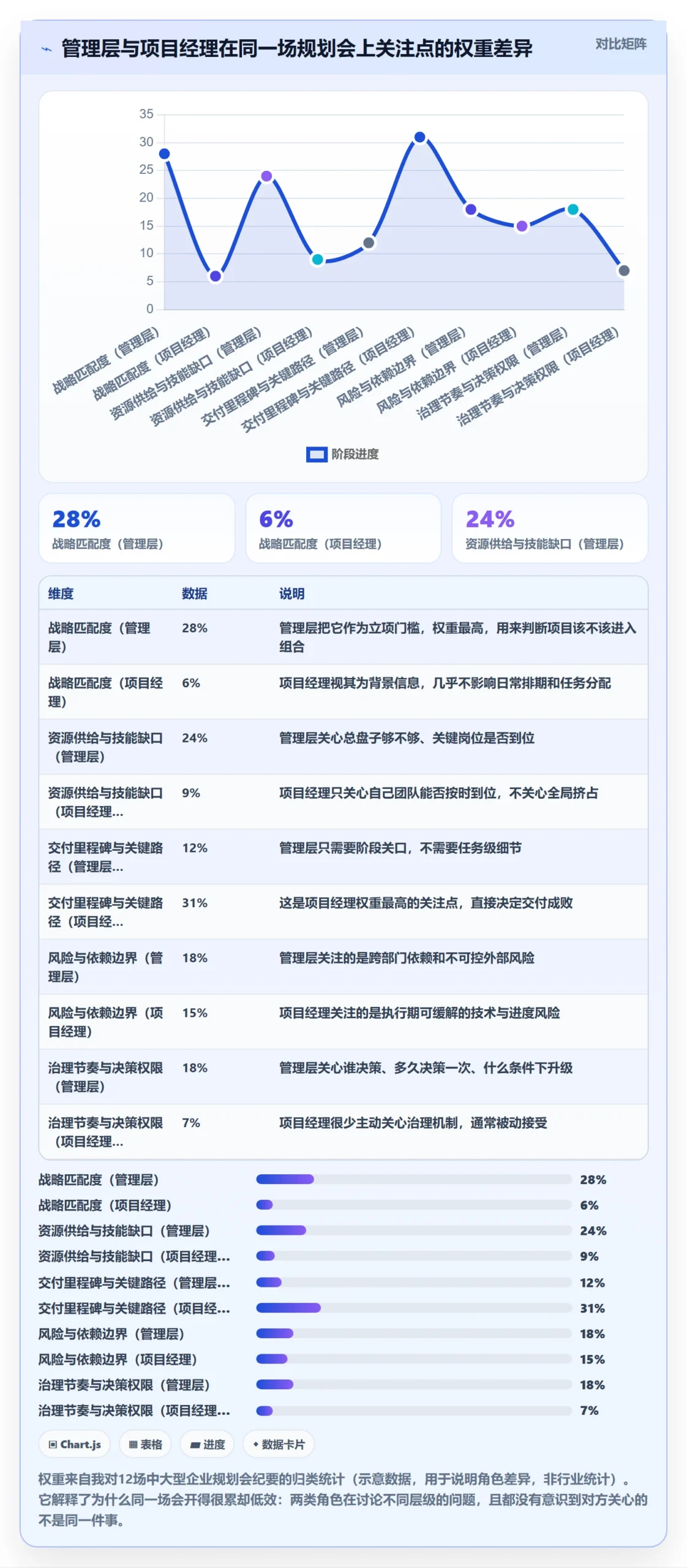Image resolution: width=687 pixels, height=1568 pixels.
Task: Click the 战略匹配度（项目经理）progress bar
Action: click(x=414, y=1205)
